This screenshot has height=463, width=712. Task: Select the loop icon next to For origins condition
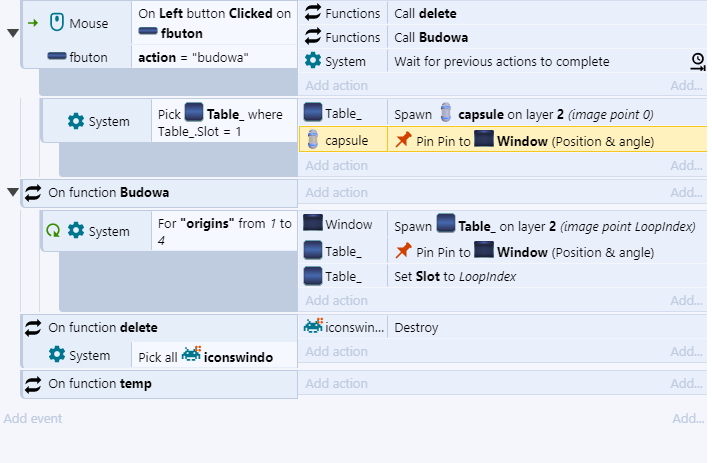[53, 231]
